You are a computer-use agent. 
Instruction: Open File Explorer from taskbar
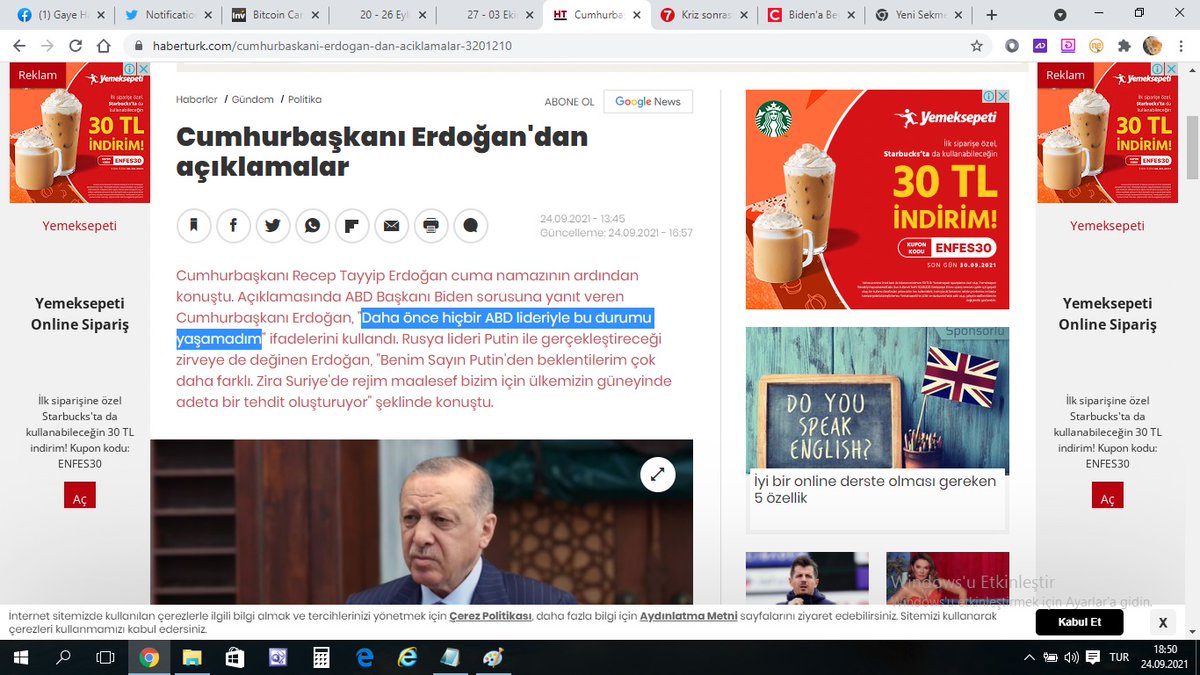pyautogui.click(x=191, y=658)
